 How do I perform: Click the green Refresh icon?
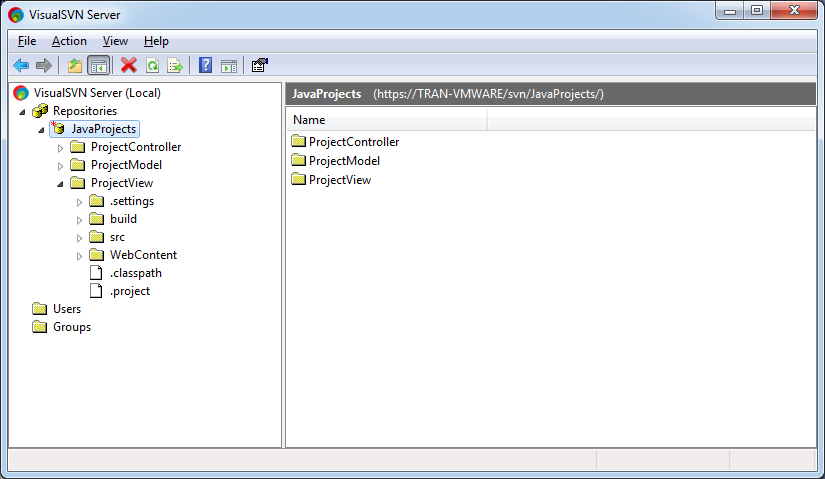[152, 65]
